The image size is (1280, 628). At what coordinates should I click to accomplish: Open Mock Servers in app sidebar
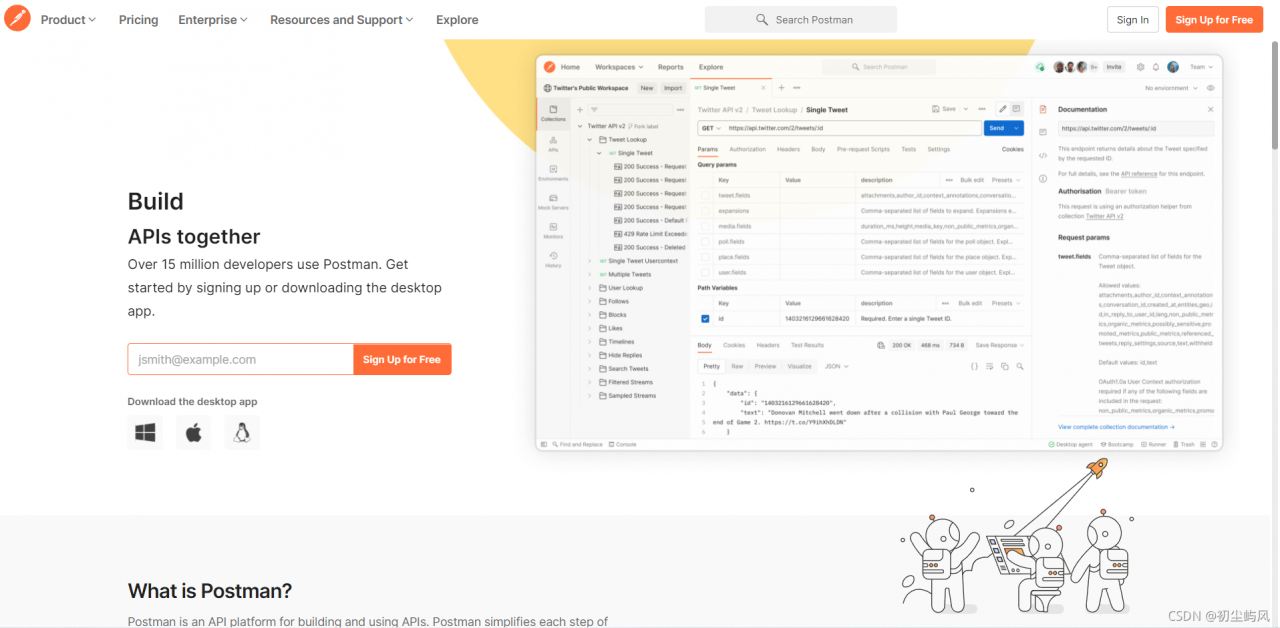tap(553, 201)
